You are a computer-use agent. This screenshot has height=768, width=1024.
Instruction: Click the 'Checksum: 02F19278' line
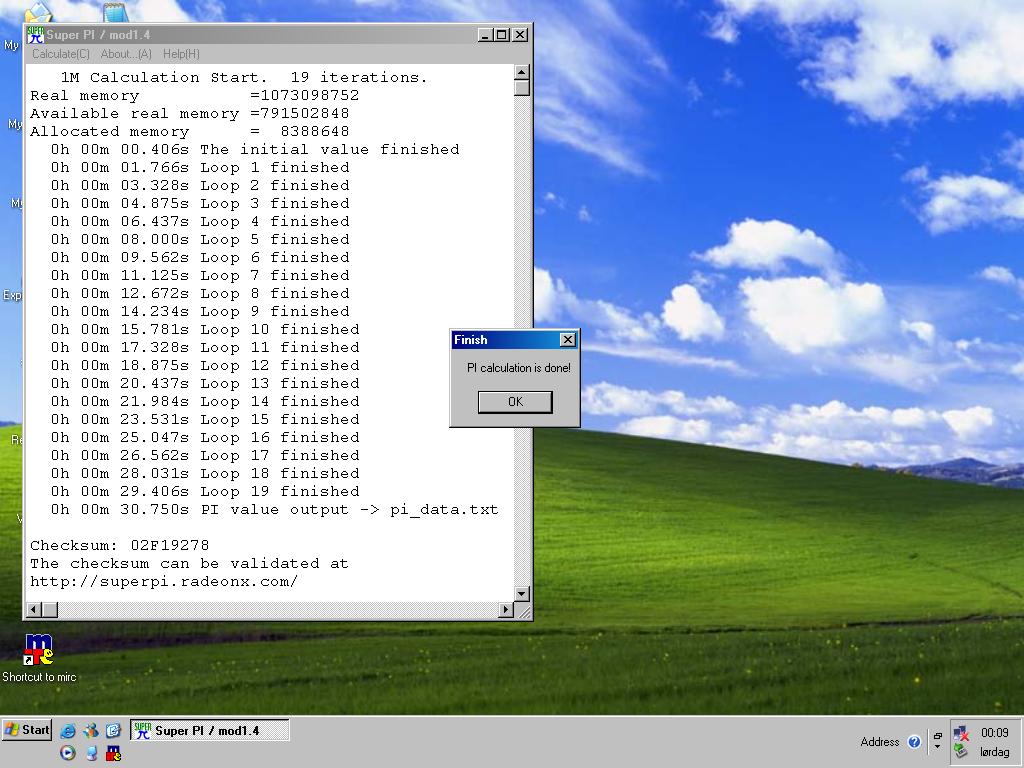point(120,545)
